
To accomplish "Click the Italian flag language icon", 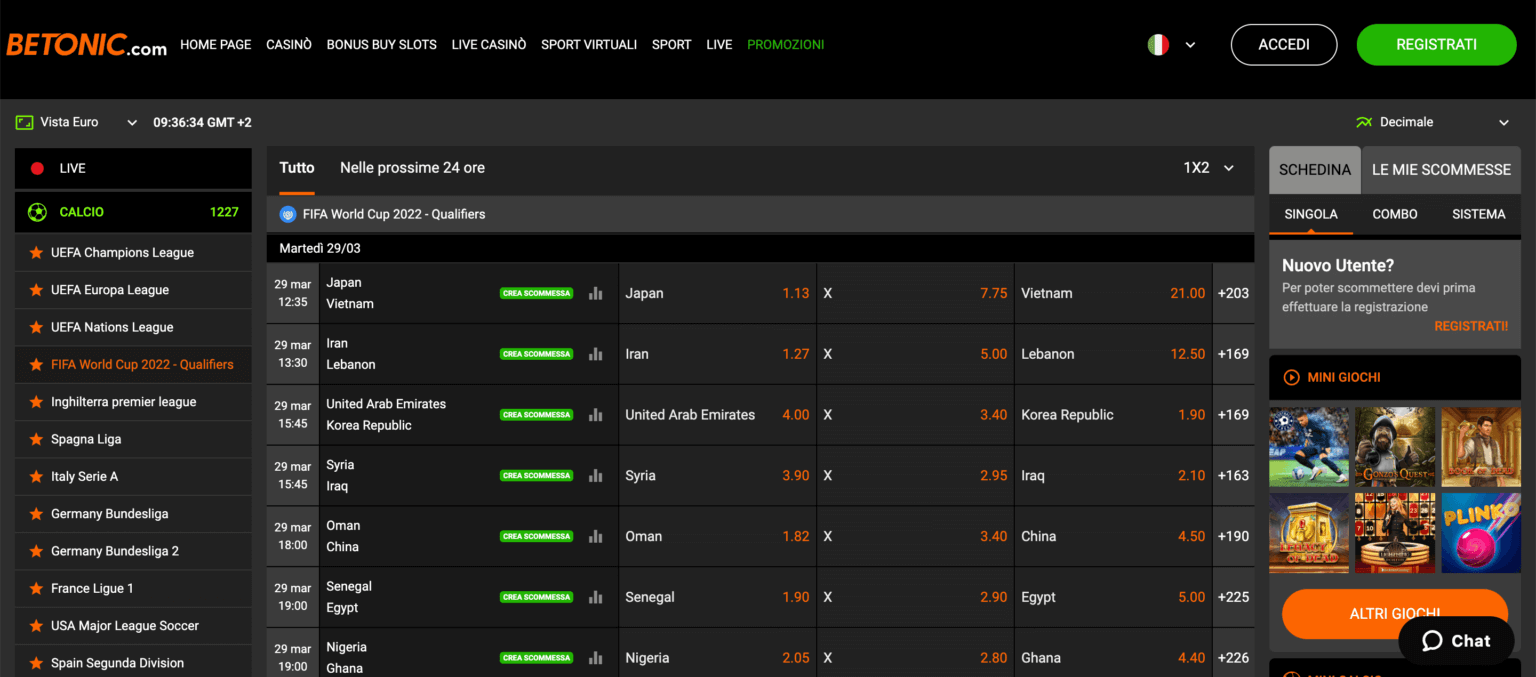I will [x=1158, y=45].
